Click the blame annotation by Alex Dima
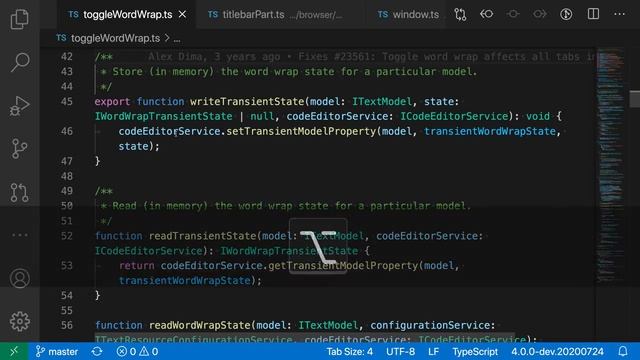Image resolution: width=640 pixels, height=360 pixels. 371,56
